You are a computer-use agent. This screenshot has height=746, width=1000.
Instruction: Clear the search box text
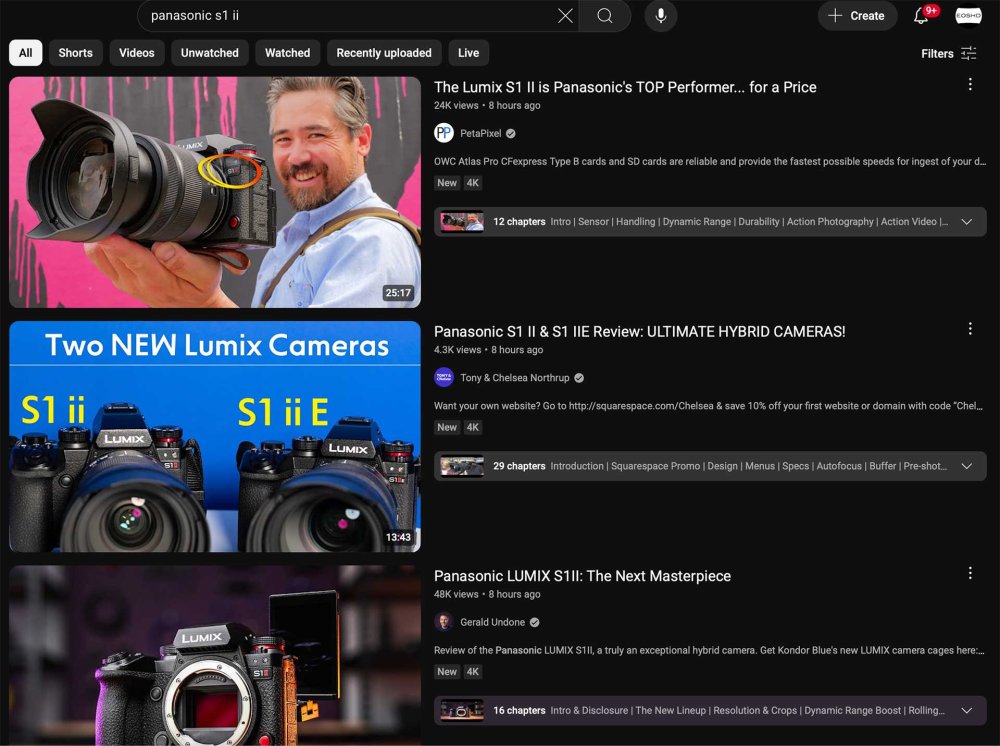(565, 16)
